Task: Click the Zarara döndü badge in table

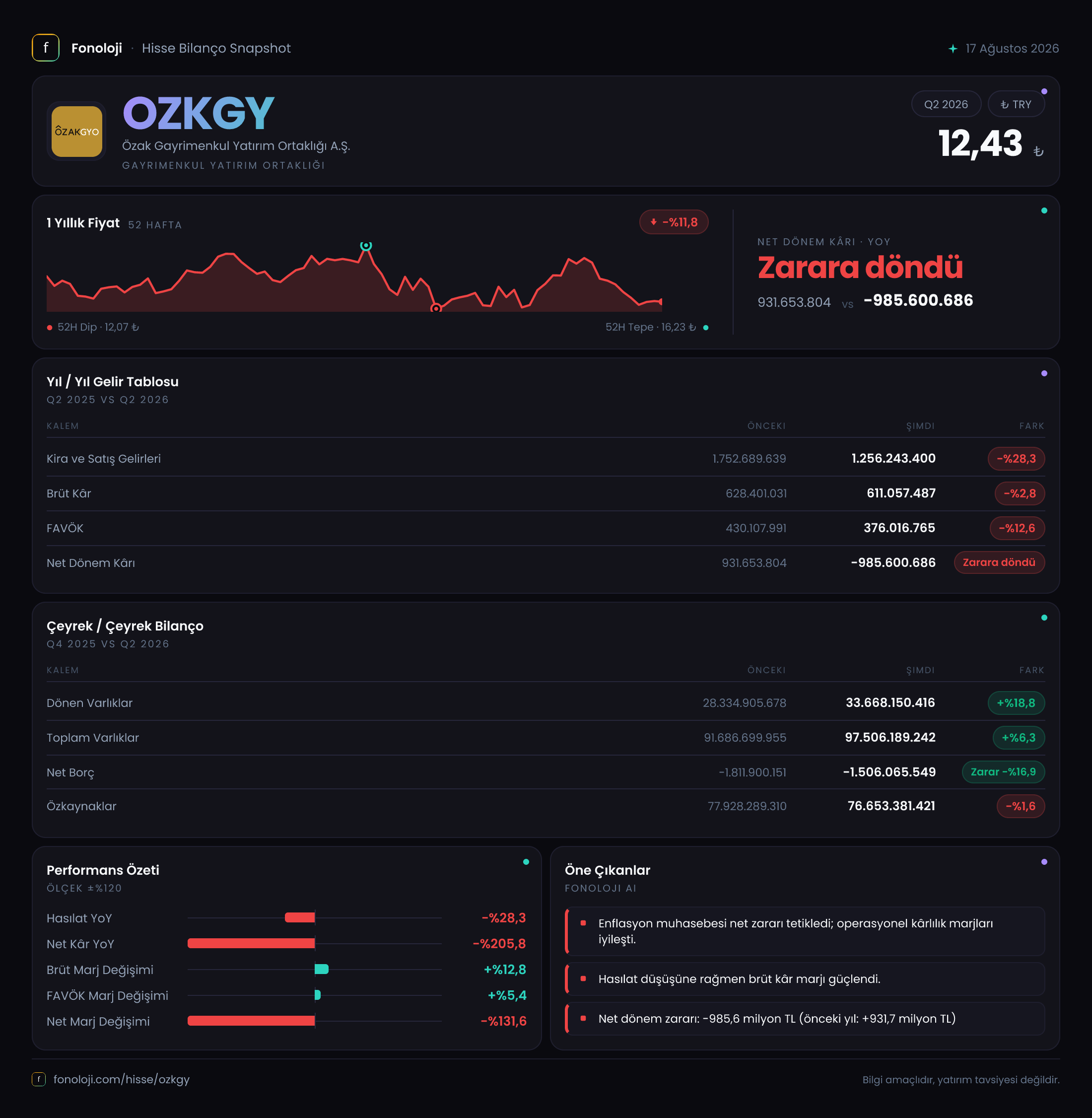Action: click(999, 562)
